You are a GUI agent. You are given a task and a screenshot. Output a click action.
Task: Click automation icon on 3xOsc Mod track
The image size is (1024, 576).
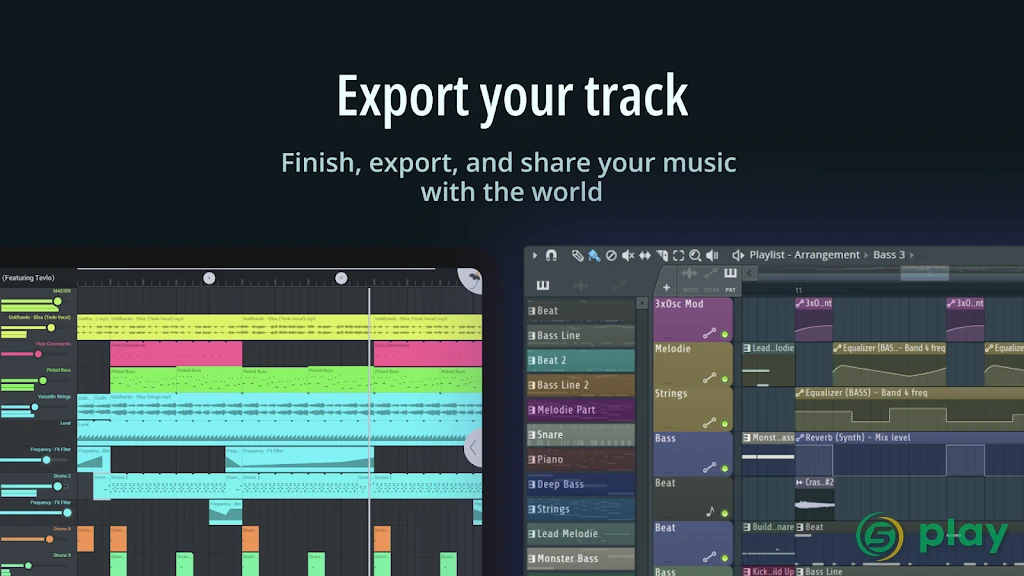pyautogui.click(x=709, y=334)
